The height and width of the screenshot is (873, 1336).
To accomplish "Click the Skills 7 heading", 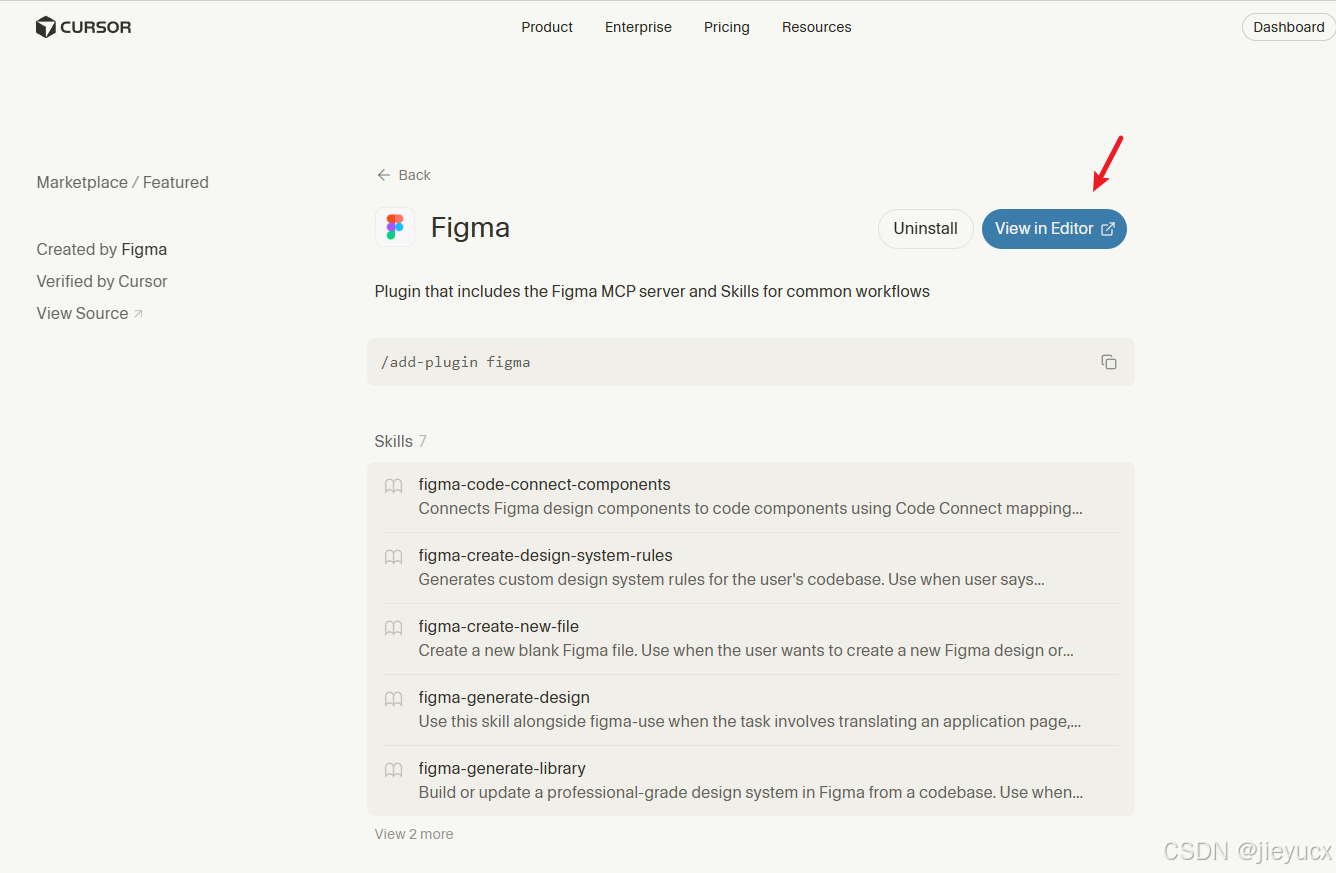I will click(400, 441).
